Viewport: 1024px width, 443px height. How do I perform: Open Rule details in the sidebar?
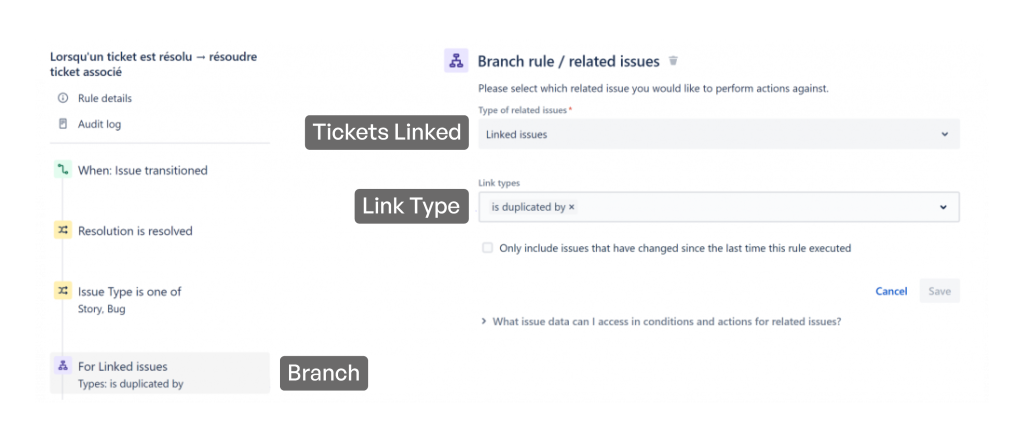pyautogui.click(x=104, y=98)
